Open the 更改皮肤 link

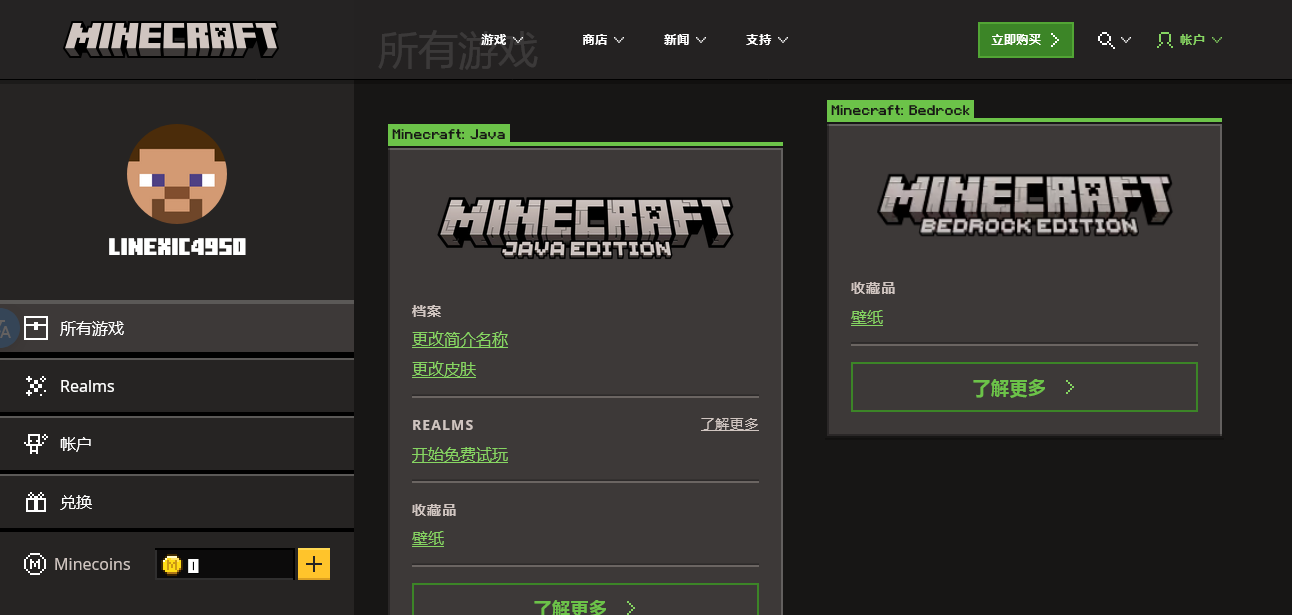(444, 369)
